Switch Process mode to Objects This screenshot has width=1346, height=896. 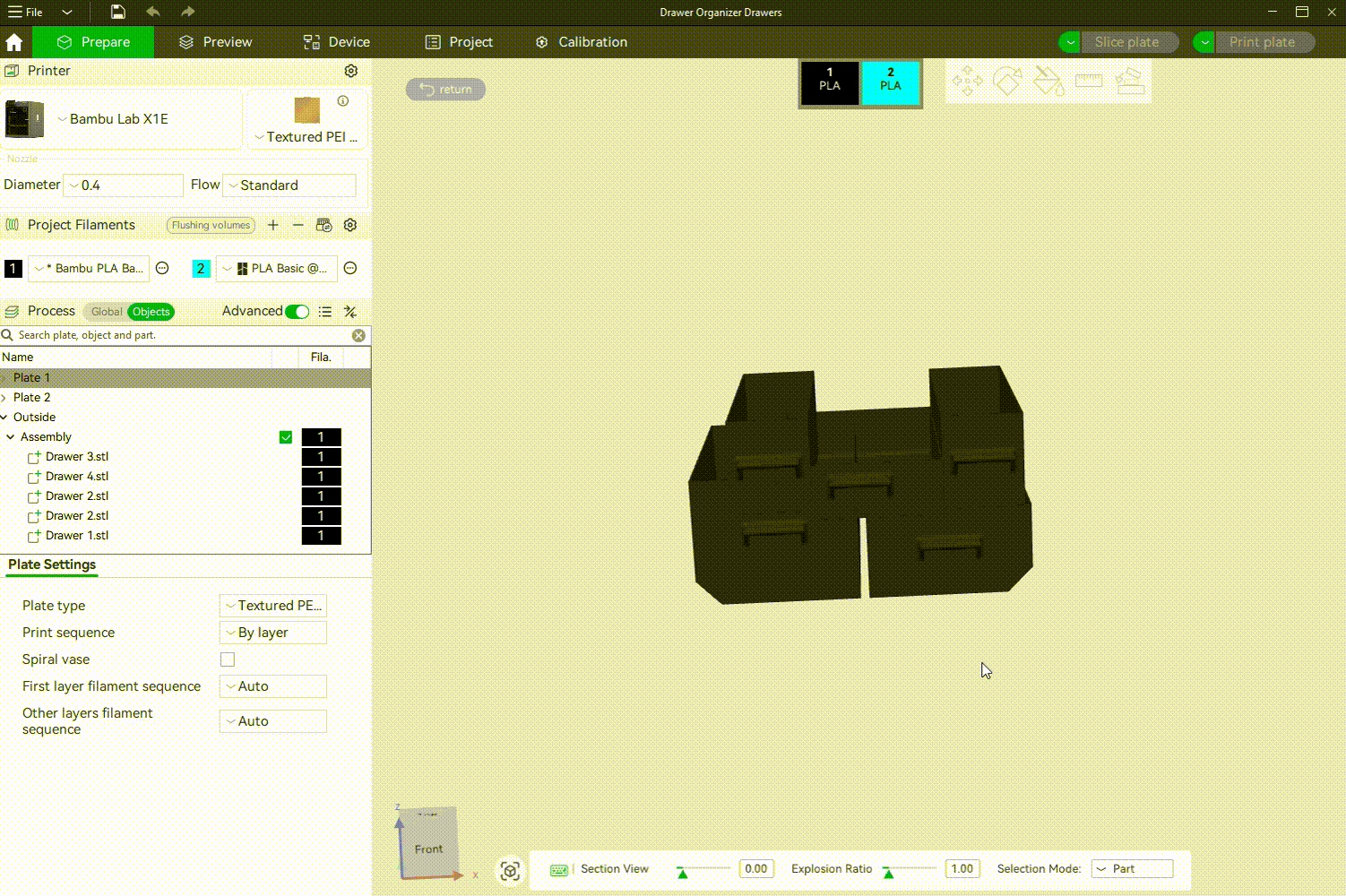[151, 312]
